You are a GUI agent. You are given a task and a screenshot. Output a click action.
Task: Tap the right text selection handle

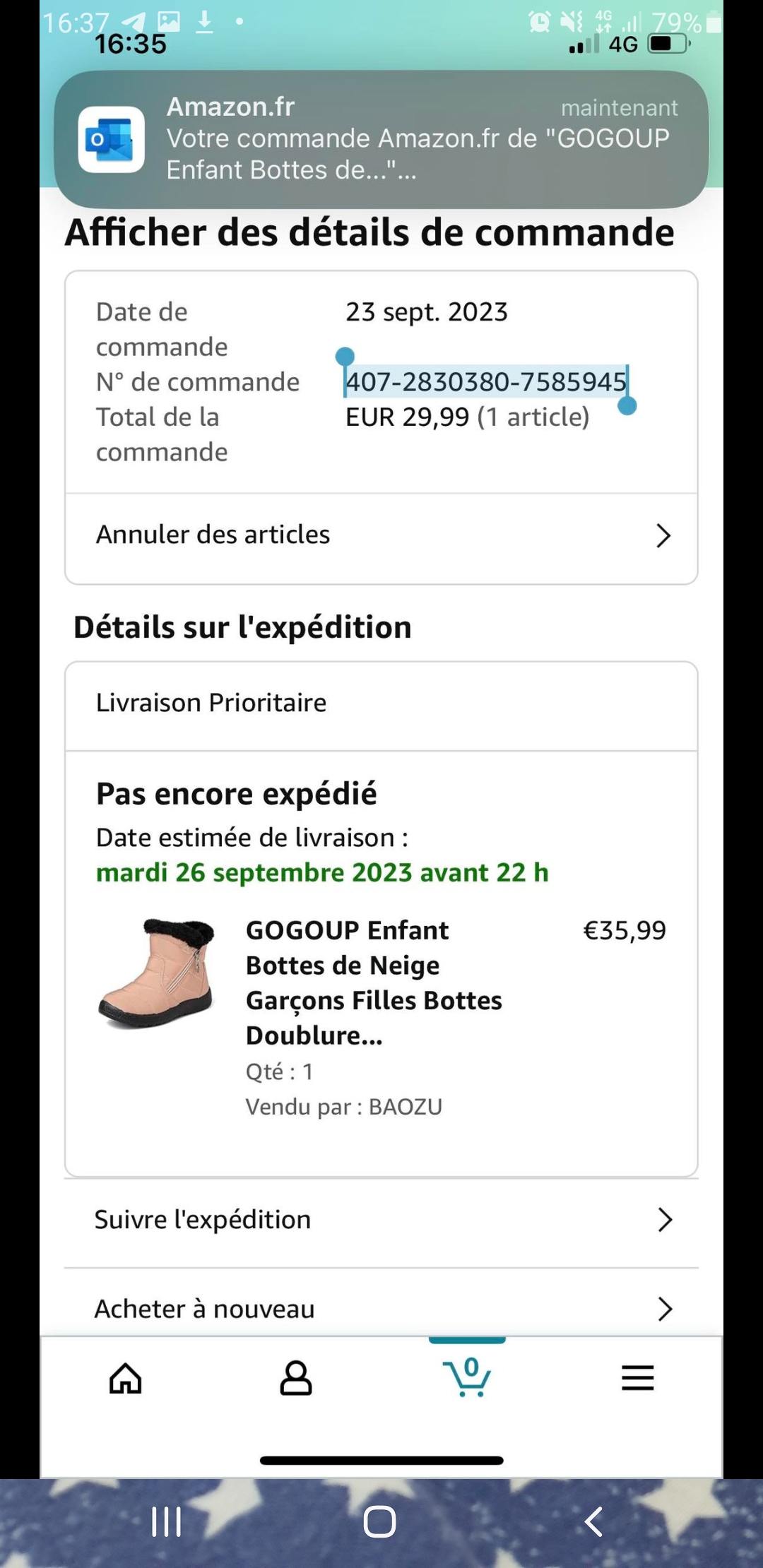(x=627, y=405)
